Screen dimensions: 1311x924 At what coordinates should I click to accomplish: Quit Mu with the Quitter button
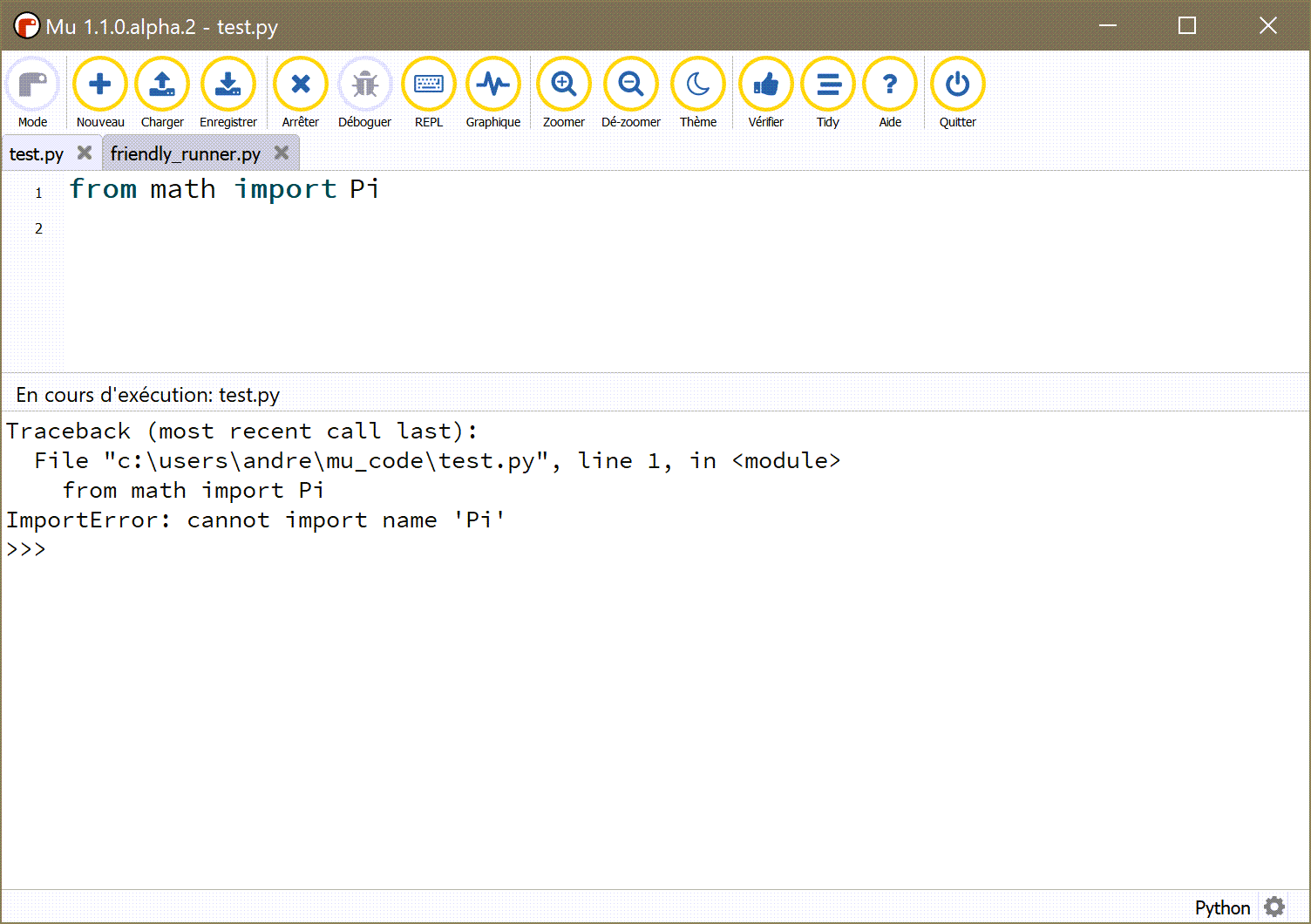pos(958,93)
